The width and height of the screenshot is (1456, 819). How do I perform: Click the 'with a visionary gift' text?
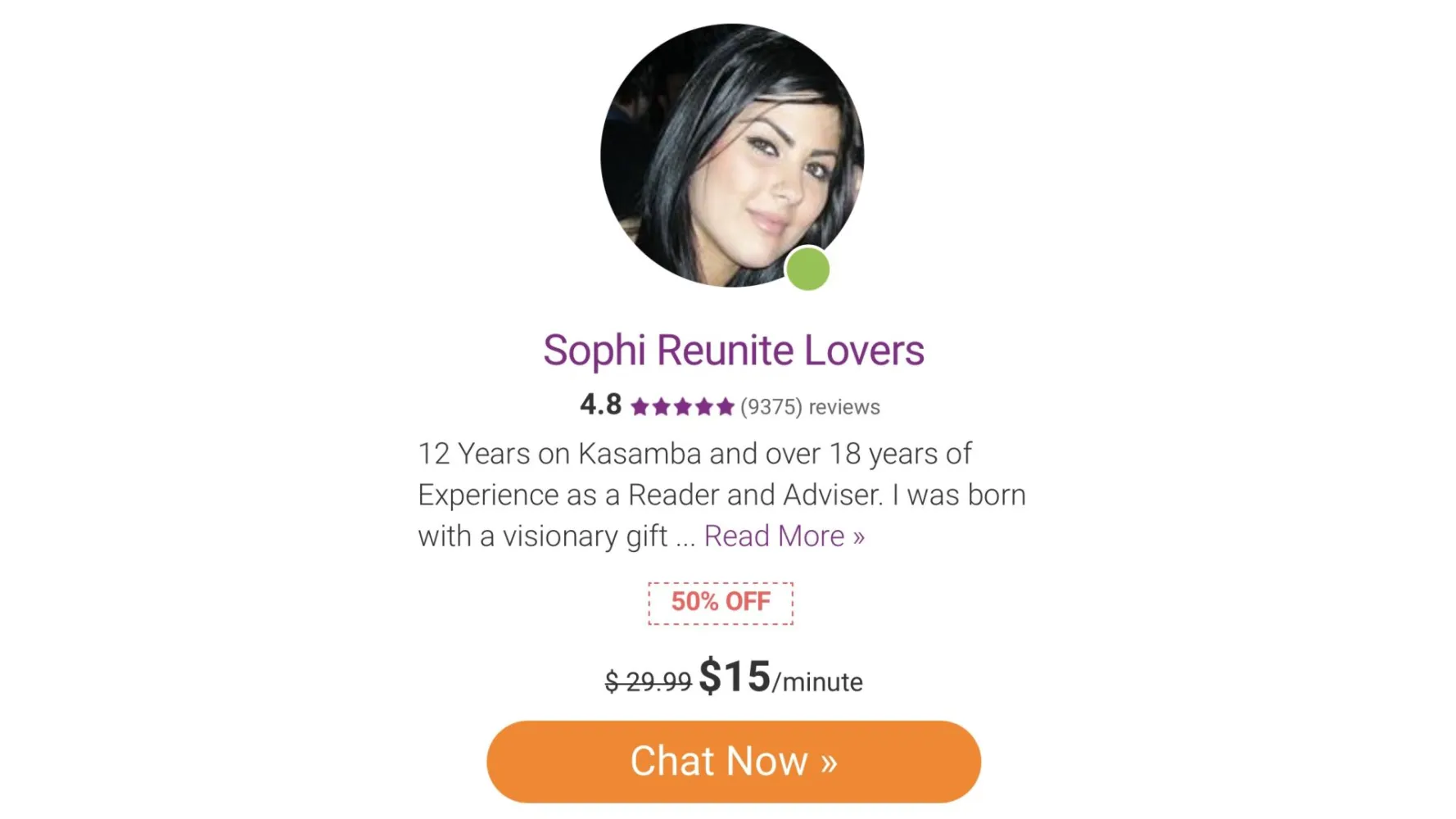coord(543,536)
